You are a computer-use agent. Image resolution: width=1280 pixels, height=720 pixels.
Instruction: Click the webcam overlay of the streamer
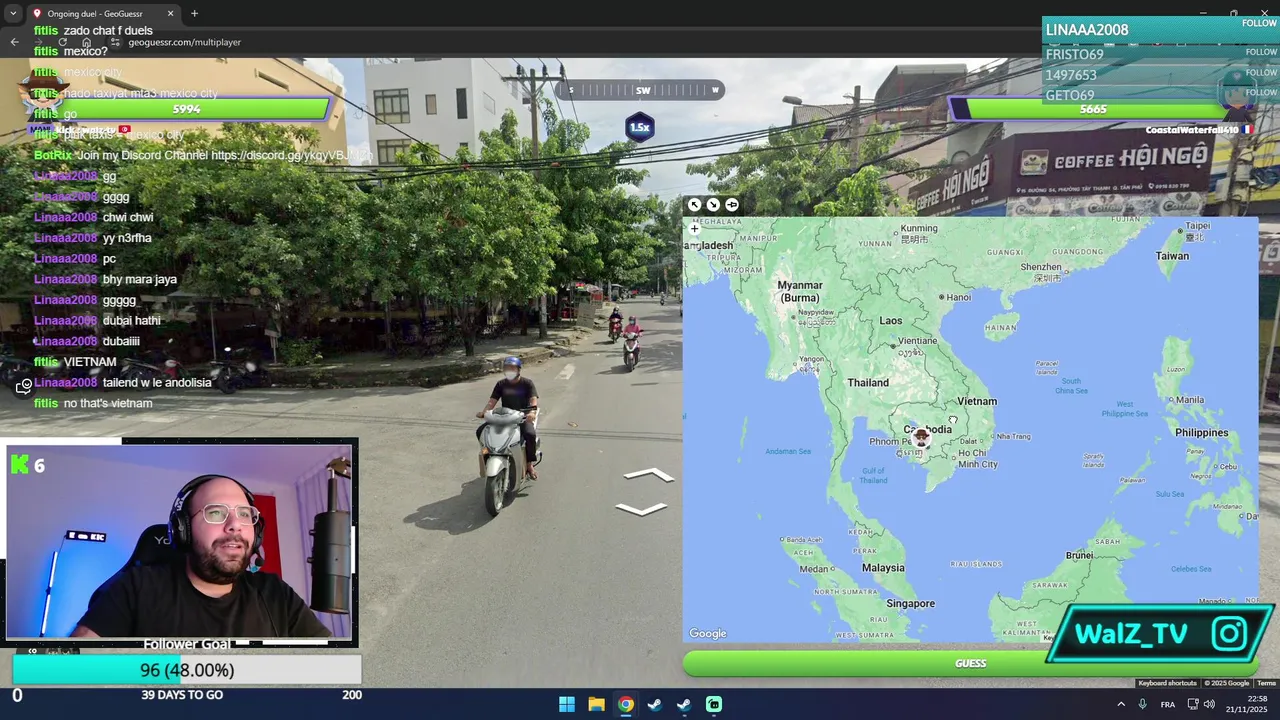point(180,542)
